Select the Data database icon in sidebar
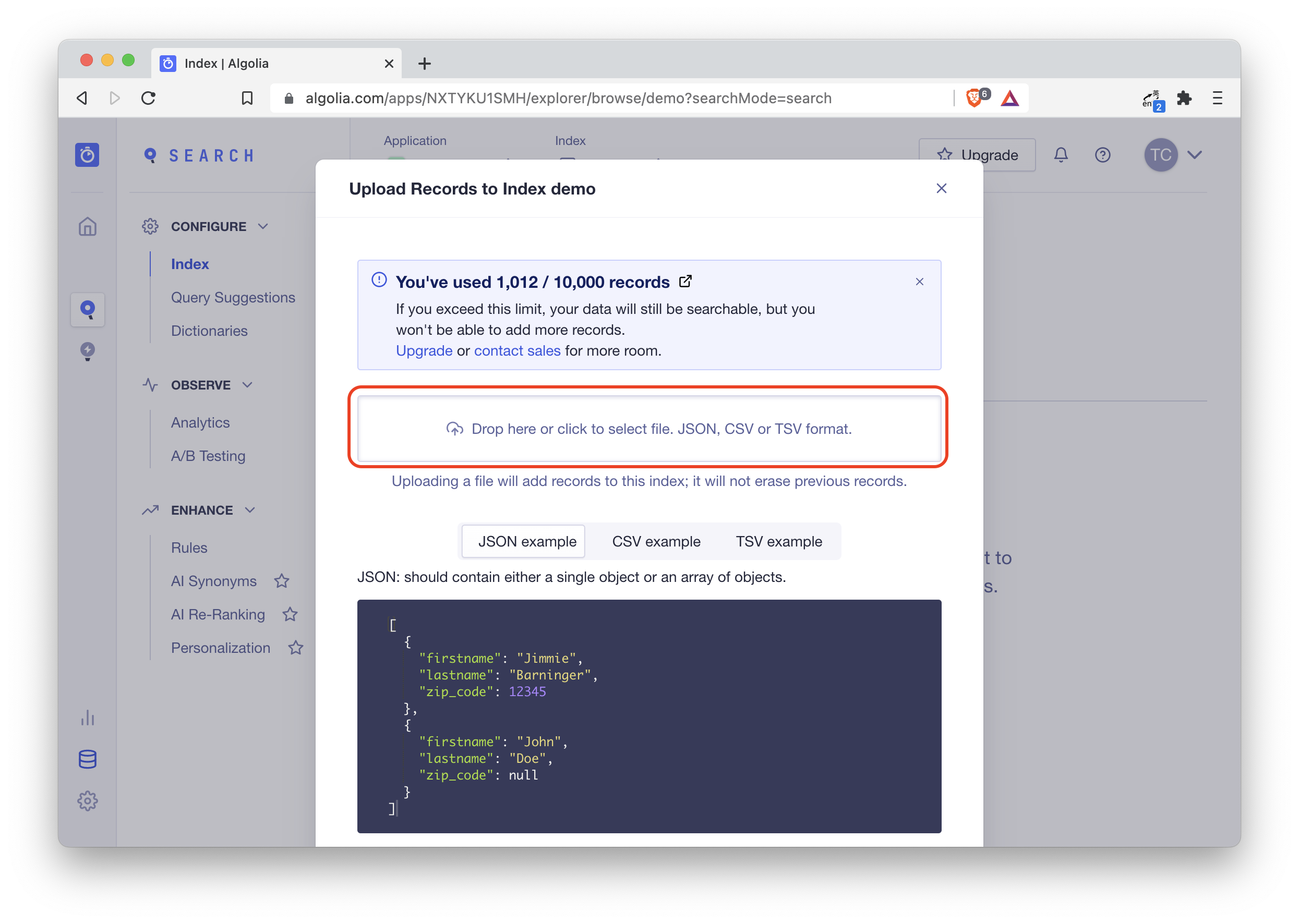The width and height of the screenshot is (1299, 924). (88, 760)
